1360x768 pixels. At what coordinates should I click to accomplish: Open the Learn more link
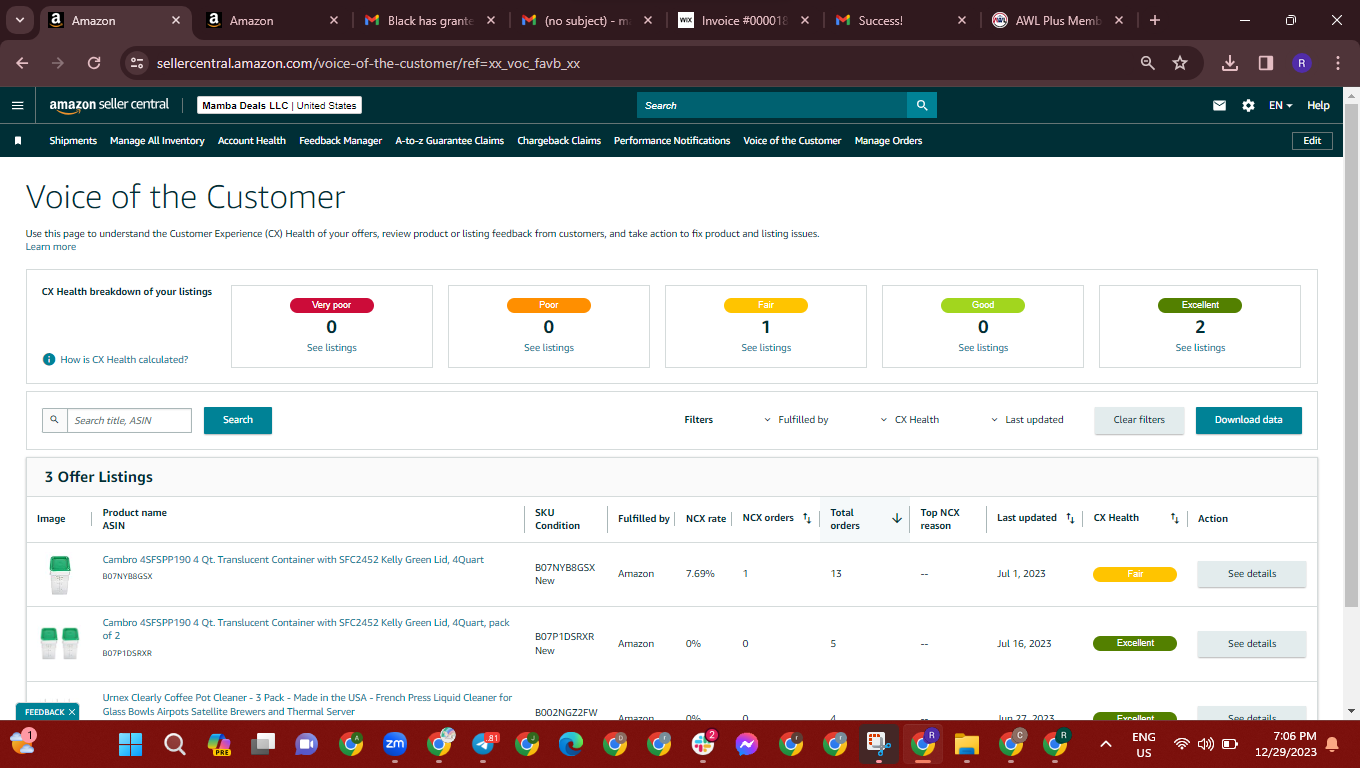51,247
